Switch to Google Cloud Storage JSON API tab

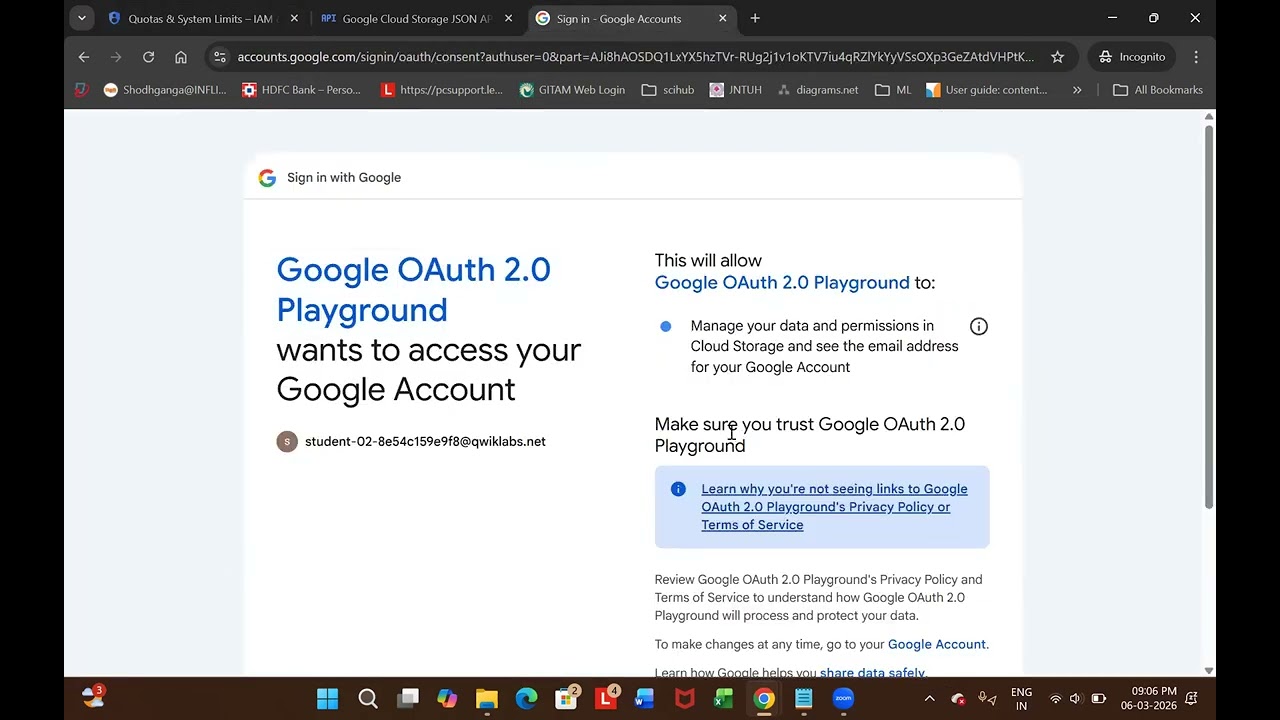(415, 18)
